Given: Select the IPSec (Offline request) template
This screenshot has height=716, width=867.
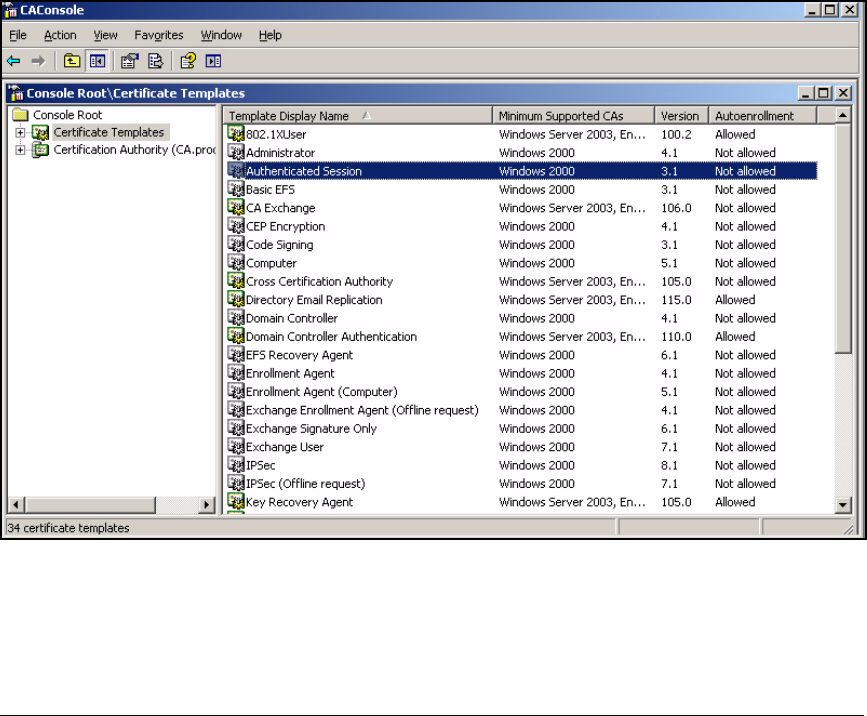Looking at the screenshot, I should coord(306,483).
